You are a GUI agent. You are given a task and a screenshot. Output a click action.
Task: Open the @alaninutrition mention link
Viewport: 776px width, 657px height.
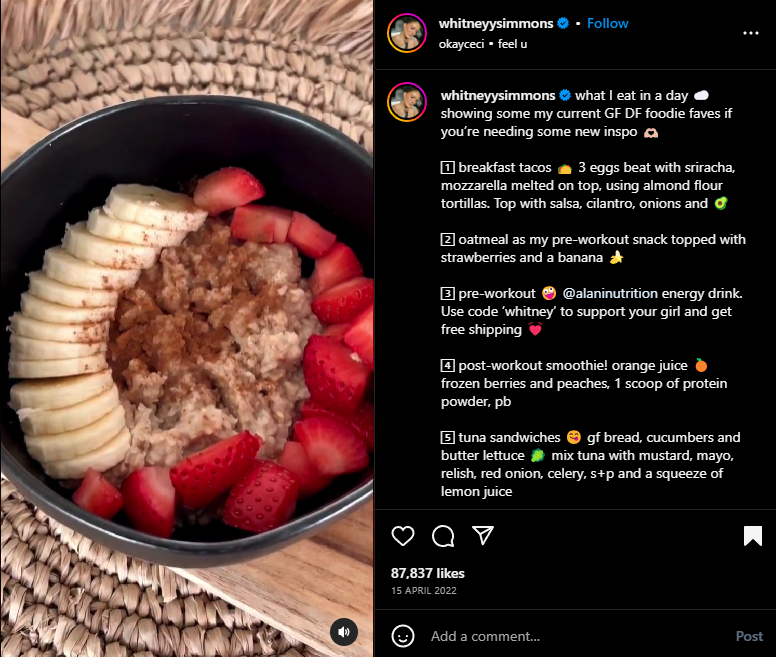point(610,293)
